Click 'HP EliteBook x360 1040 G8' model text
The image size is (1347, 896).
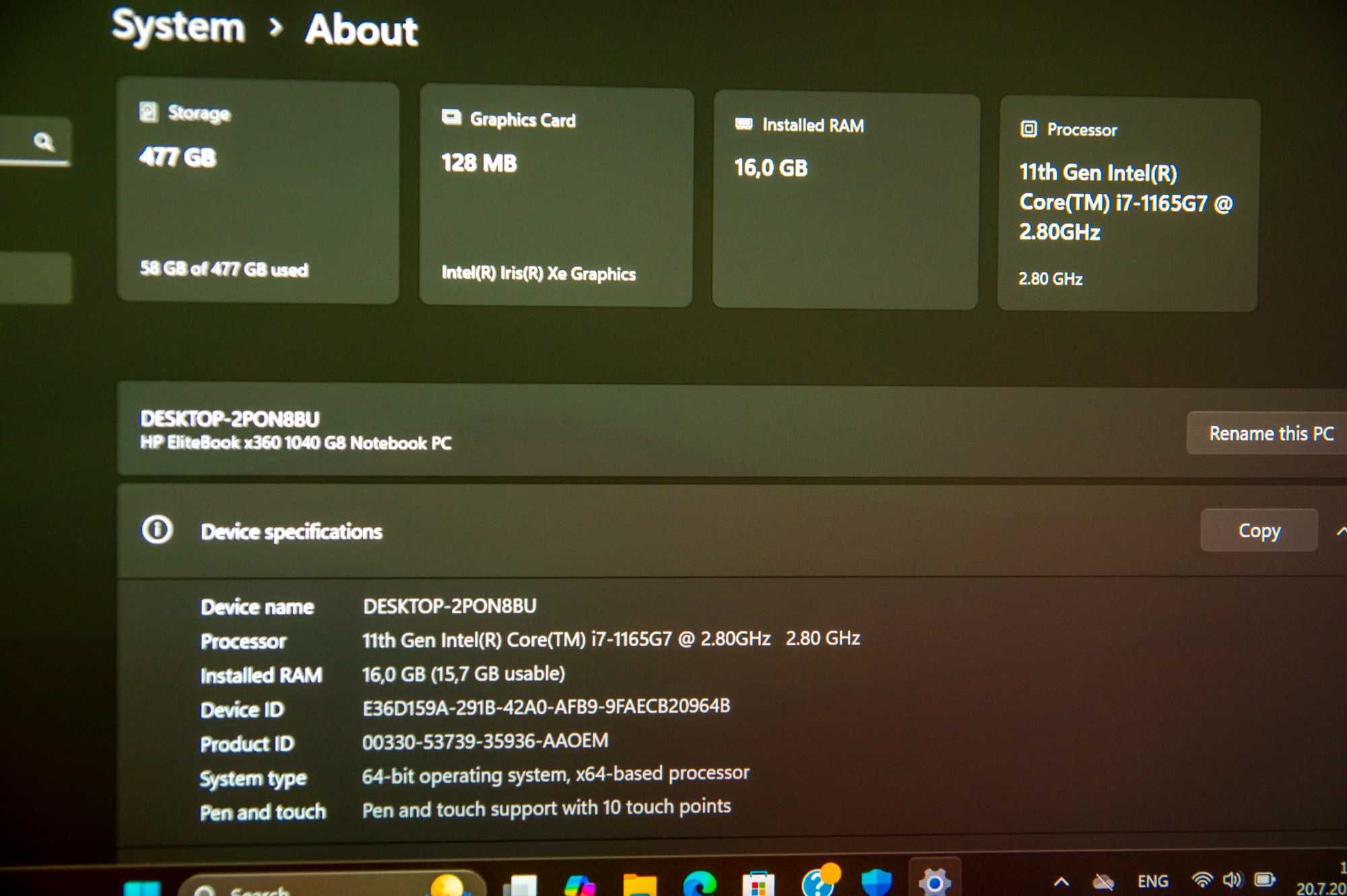click(295, 443)
